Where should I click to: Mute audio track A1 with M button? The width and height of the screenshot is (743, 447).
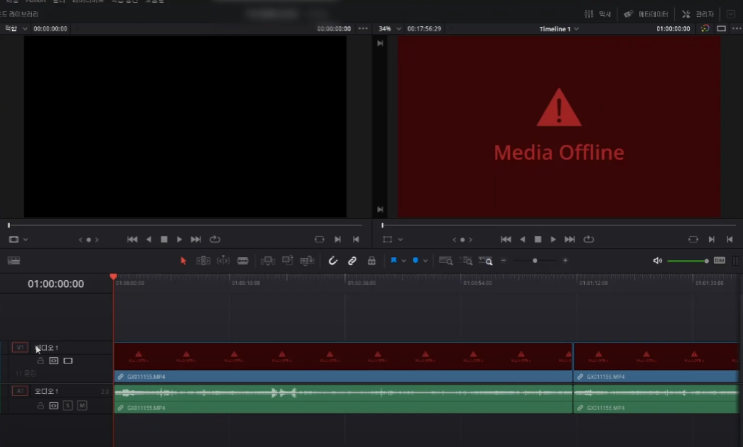pos(82,405)
